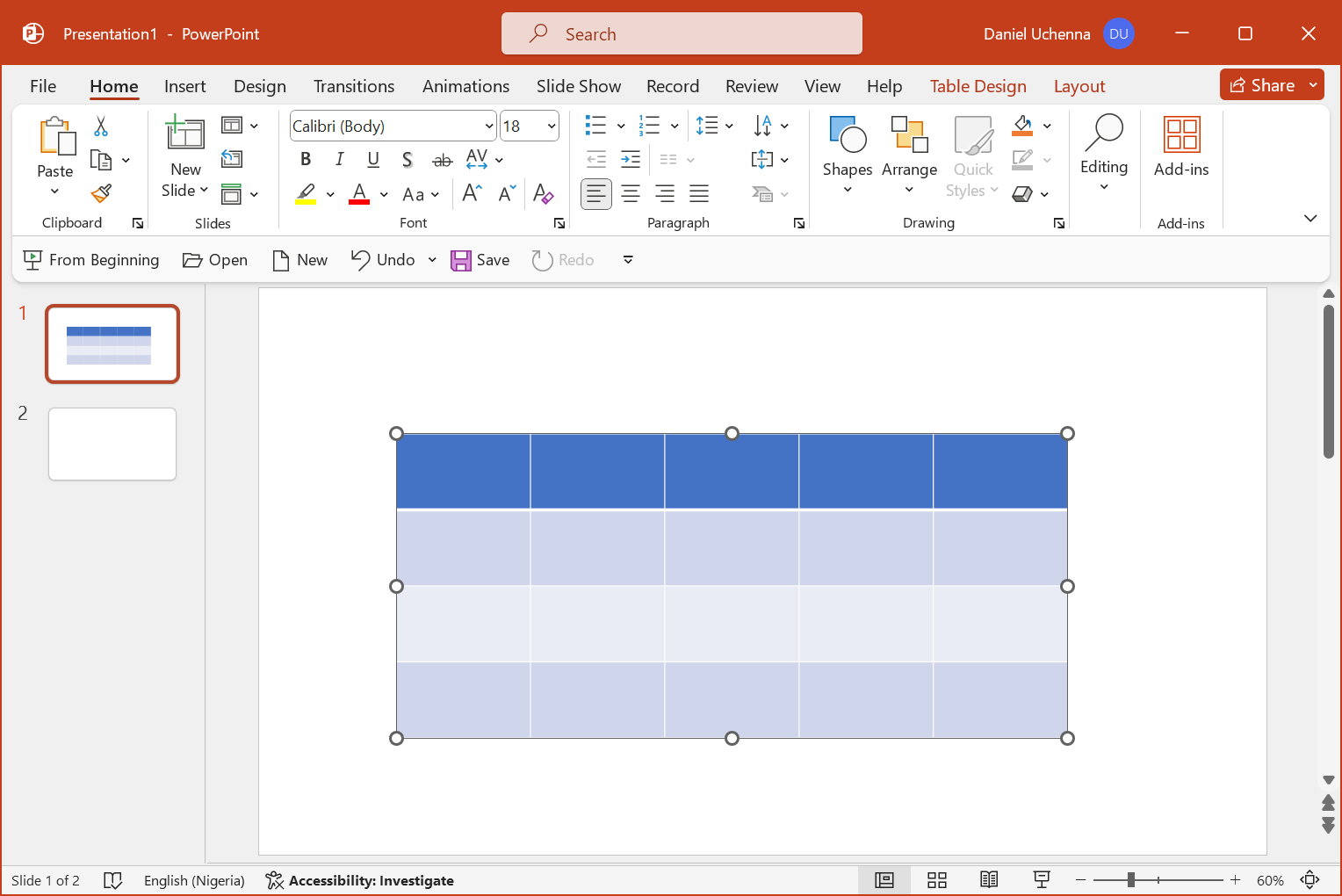Select the Increase Font Size icon
Viewport: 1342px width, 896px height.
(x=471, y=193)
